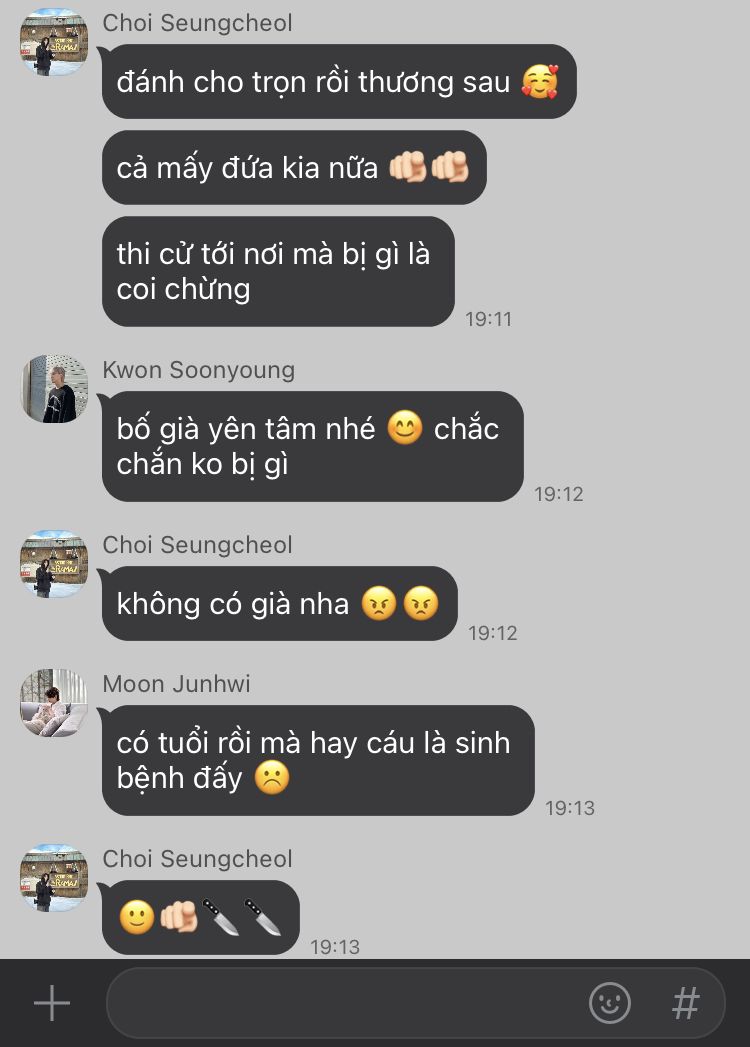Tap the Moon Junhwi sender name

pos(176,684)
